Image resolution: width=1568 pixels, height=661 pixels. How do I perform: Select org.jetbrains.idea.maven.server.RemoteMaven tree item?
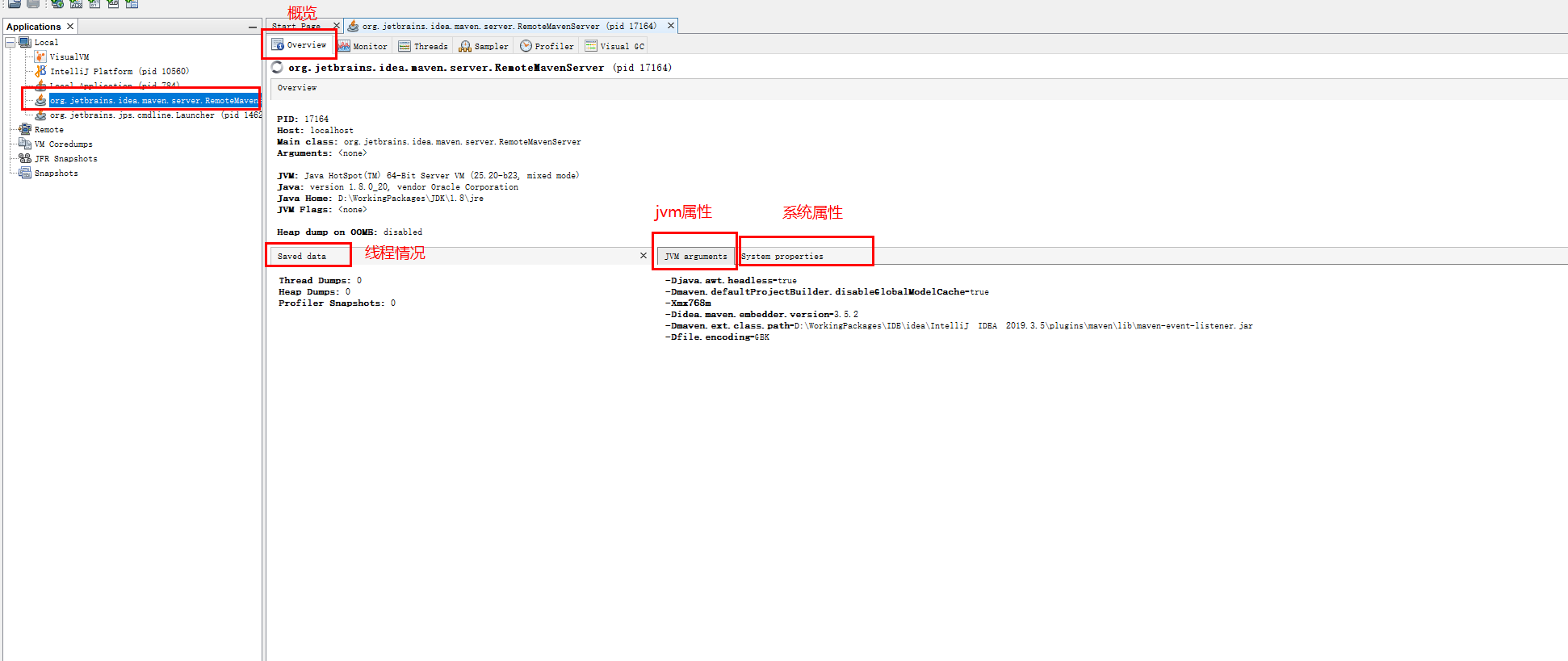(154, 100)
